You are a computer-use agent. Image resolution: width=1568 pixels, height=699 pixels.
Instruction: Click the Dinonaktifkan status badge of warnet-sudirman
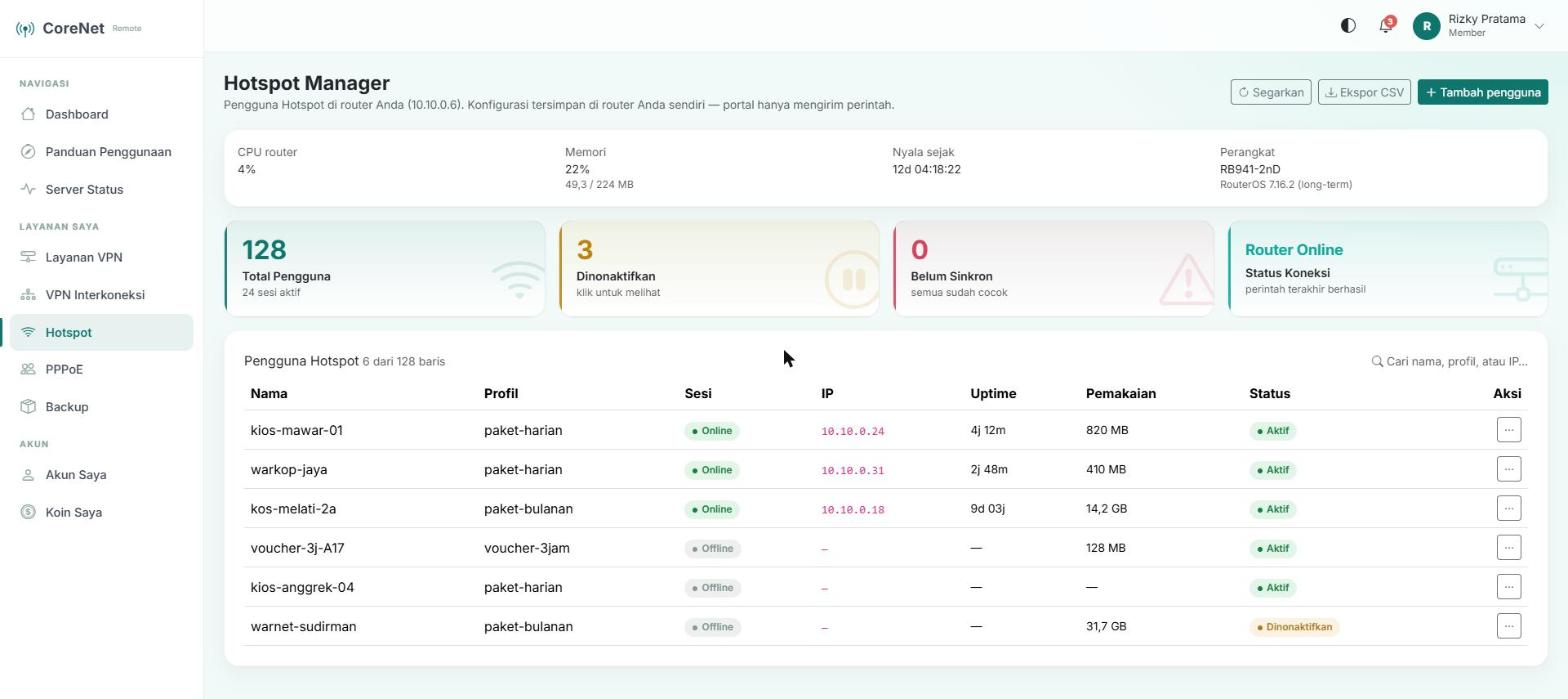[x=1294, y=627]
